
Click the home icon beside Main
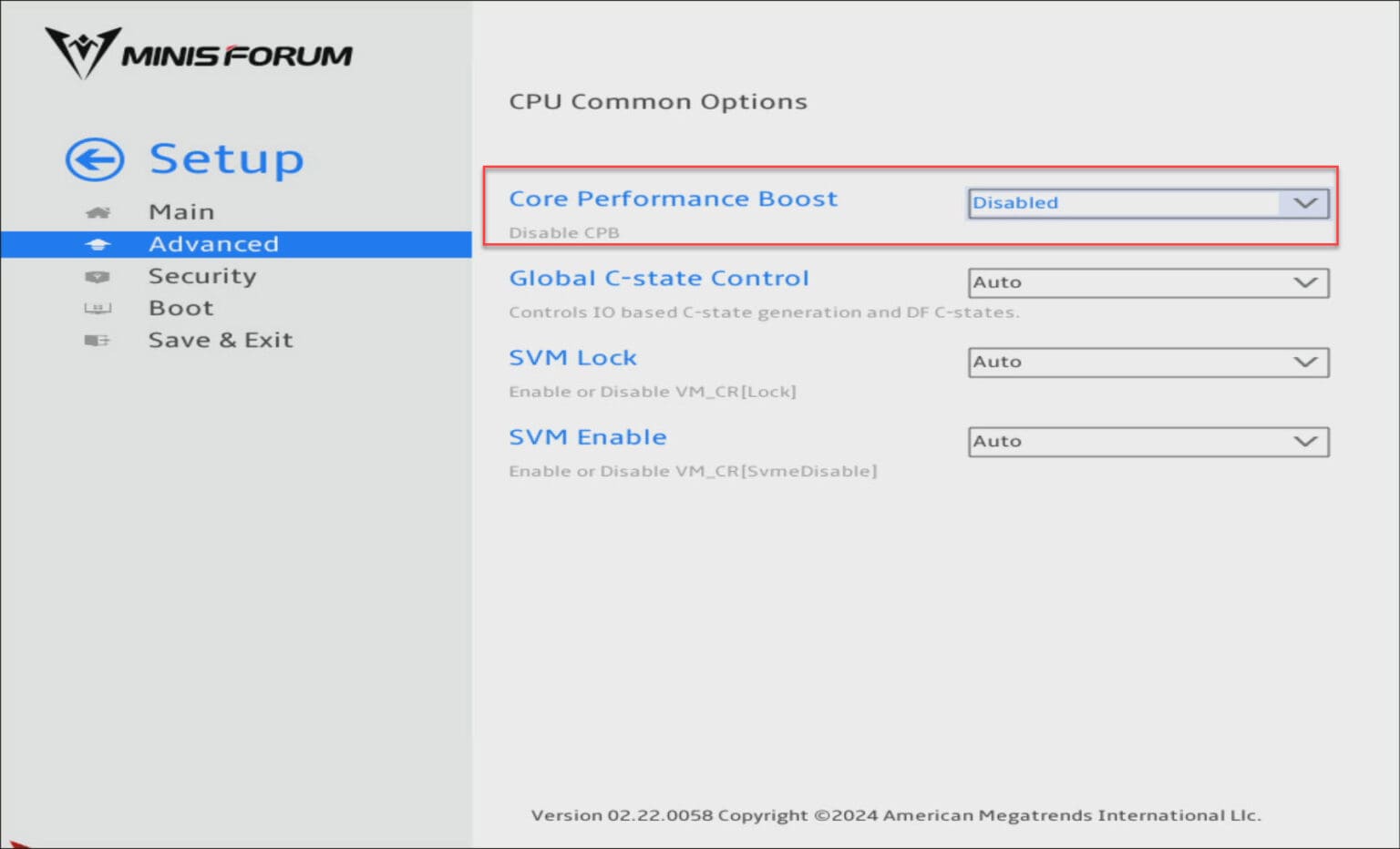98,211
